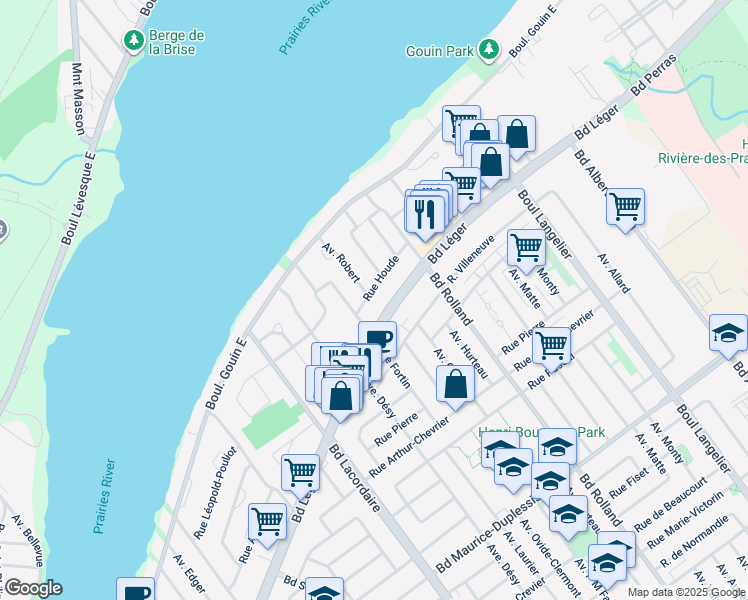The image size is (748, 600).
Task: Select the Rue Houde street label
Action: (381, 279)
